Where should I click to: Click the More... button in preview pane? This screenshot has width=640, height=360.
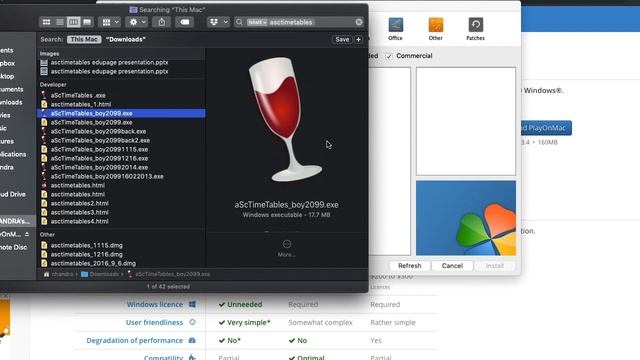(287, 248)
